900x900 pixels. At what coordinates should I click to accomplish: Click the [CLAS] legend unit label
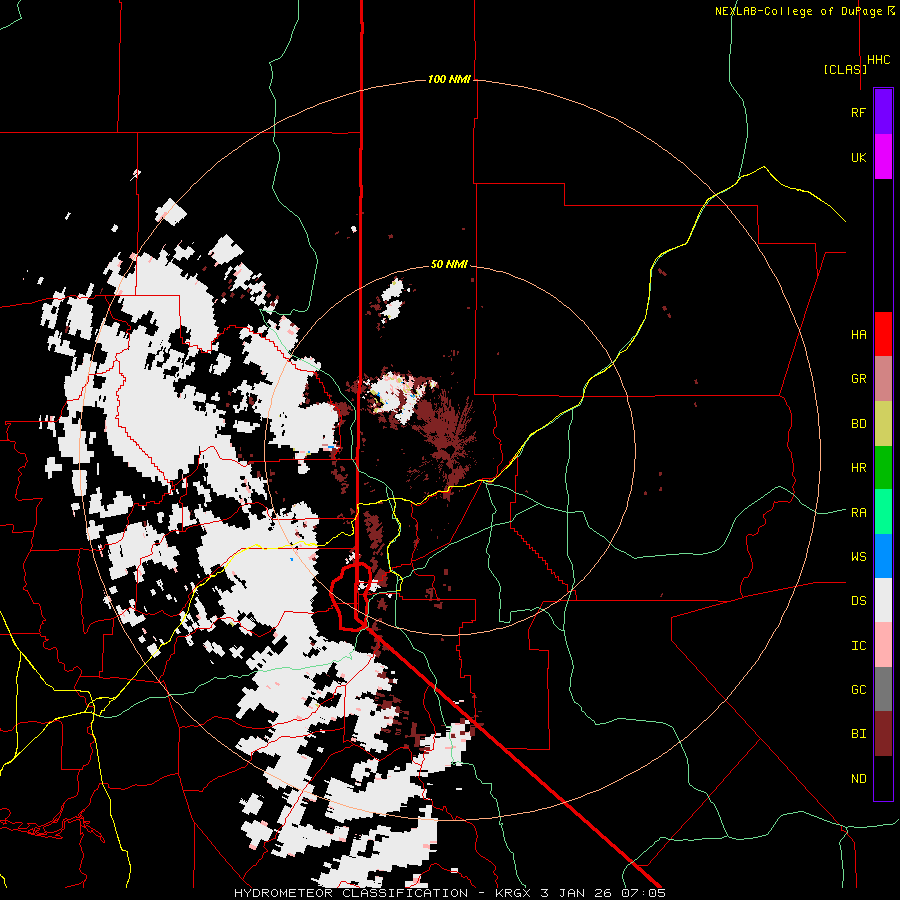[x=844, y=69]
